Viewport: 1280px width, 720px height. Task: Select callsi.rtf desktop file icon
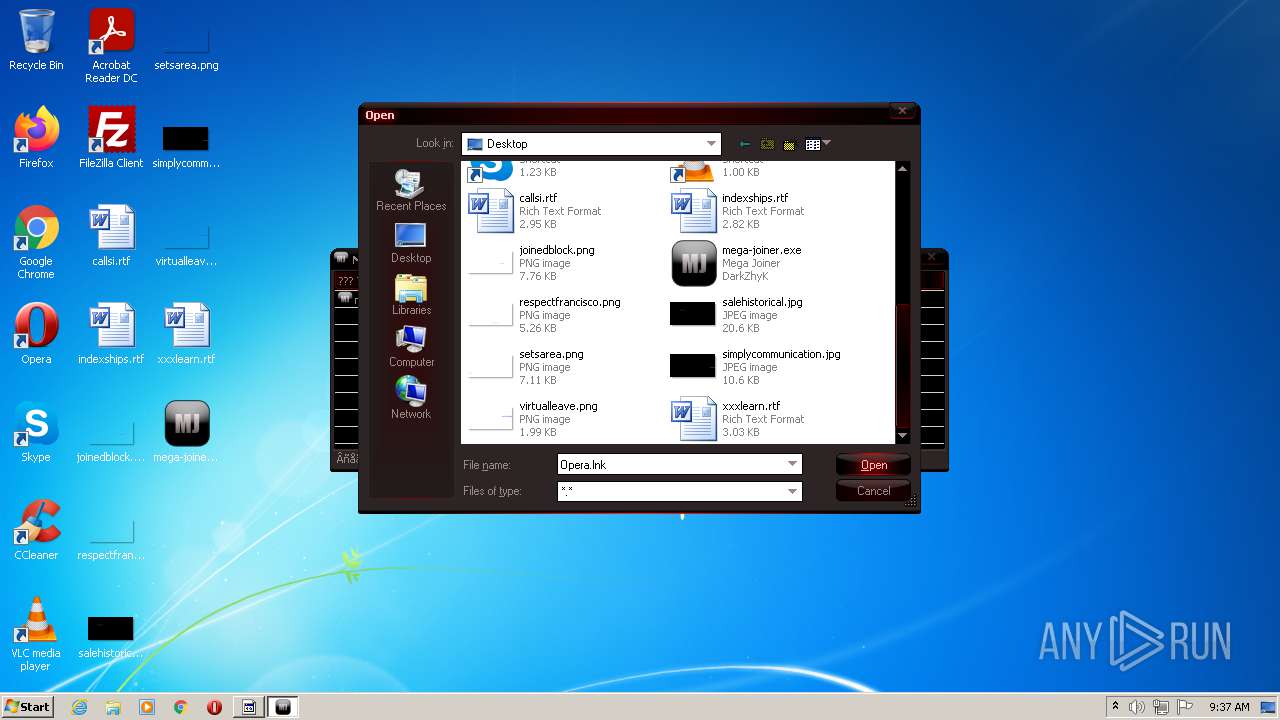[x=111, y=236]
